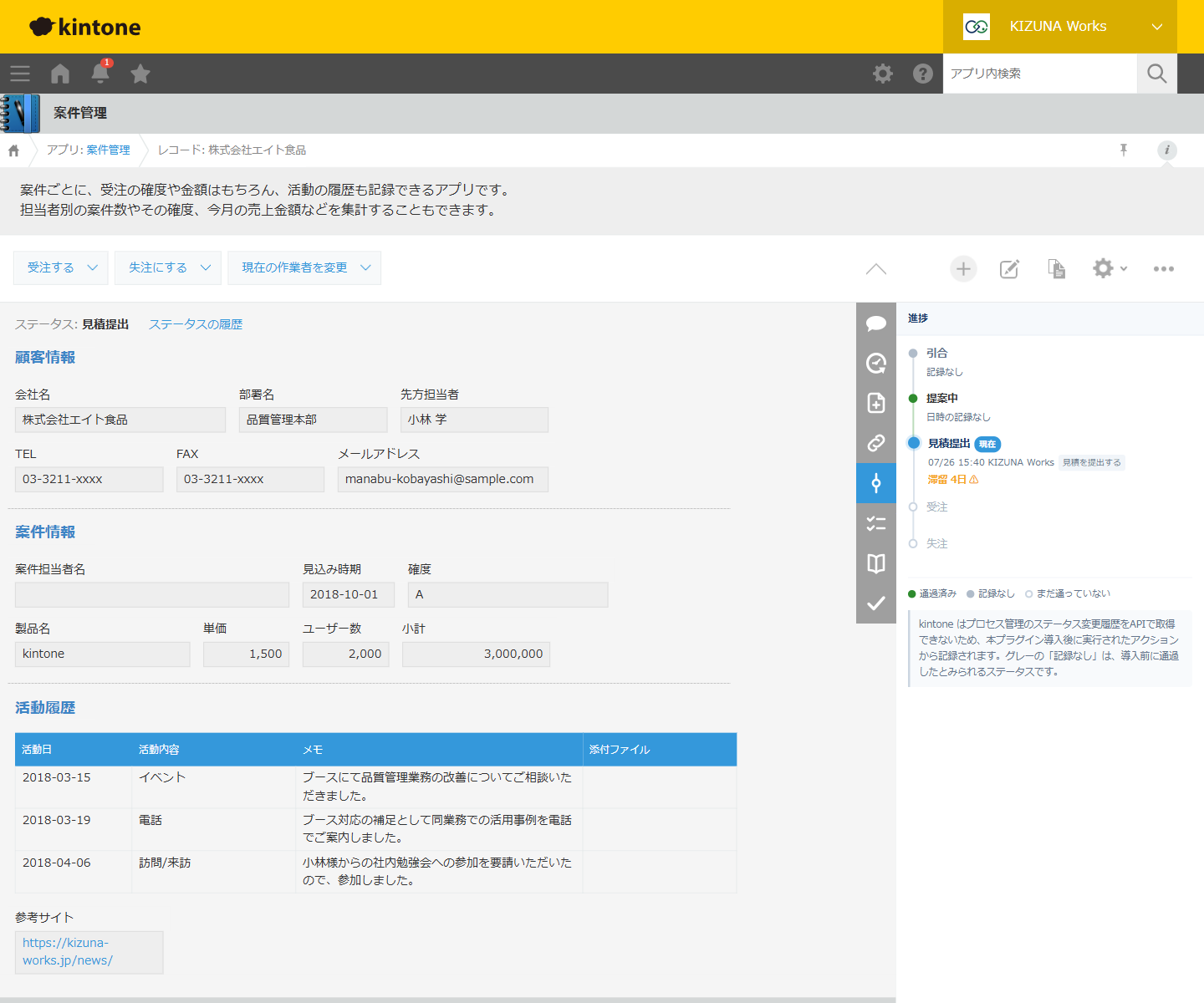The width and height of the screenshot is (1204, 1003).
Task: Toggle app info icon
Action: [x=1167, y=150]
